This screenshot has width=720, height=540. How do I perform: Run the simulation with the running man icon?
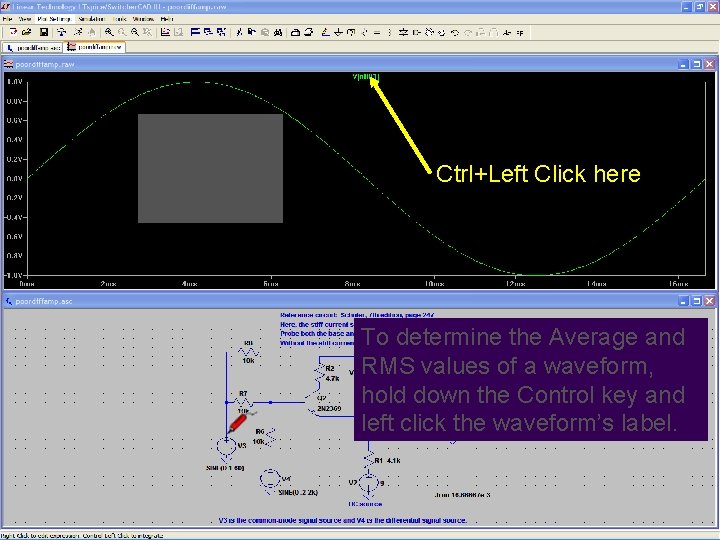tap(78, 32)
